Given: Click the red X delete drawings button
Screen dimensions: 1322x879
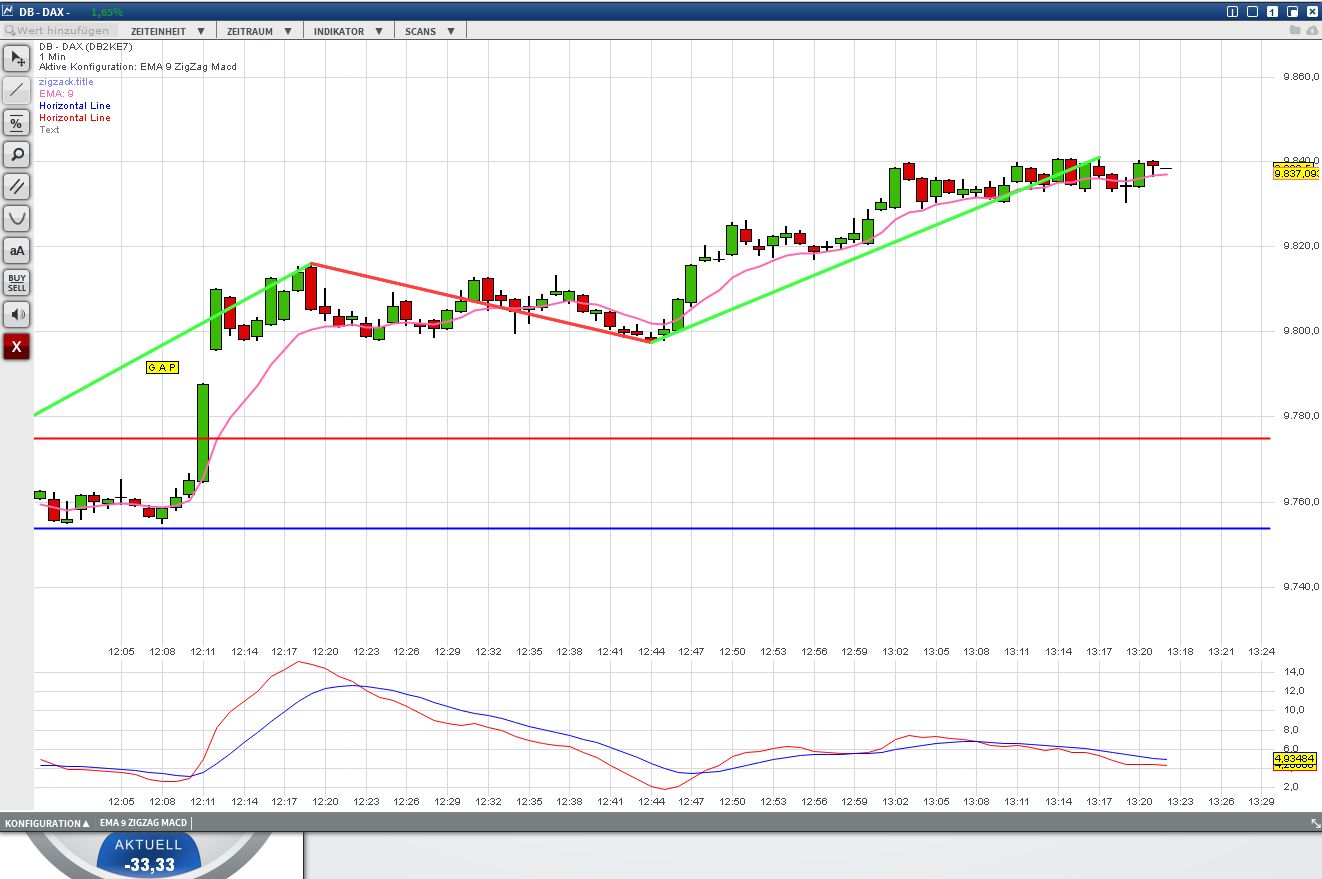Looking at the screenshot, I should point(17,346).
